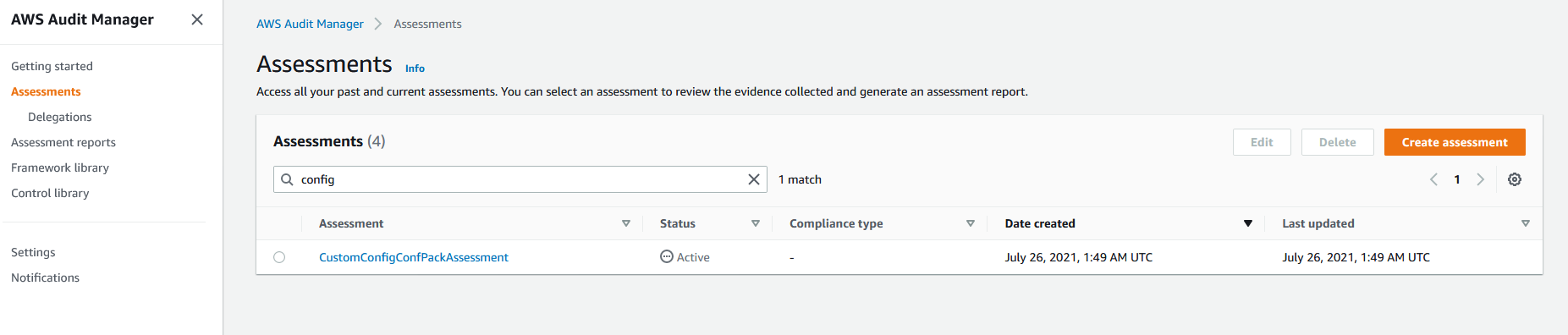Open Framework library in sidebar
Viewport: 1568px width, 335px height.
60,167
